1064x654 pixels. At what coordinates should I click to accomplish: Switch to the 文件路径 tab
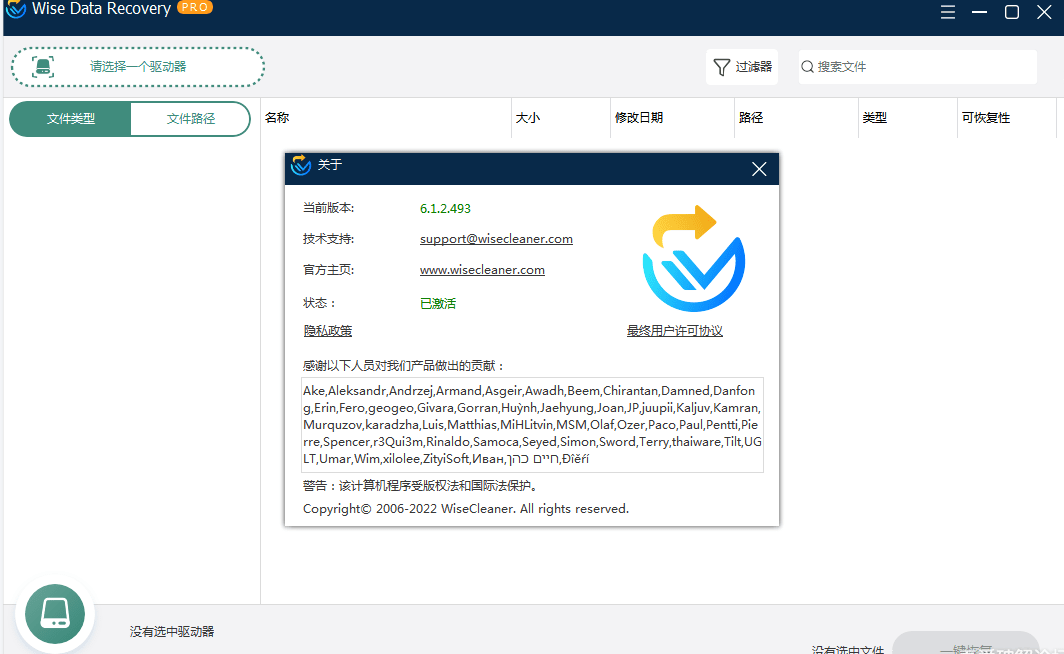(191, 119)
